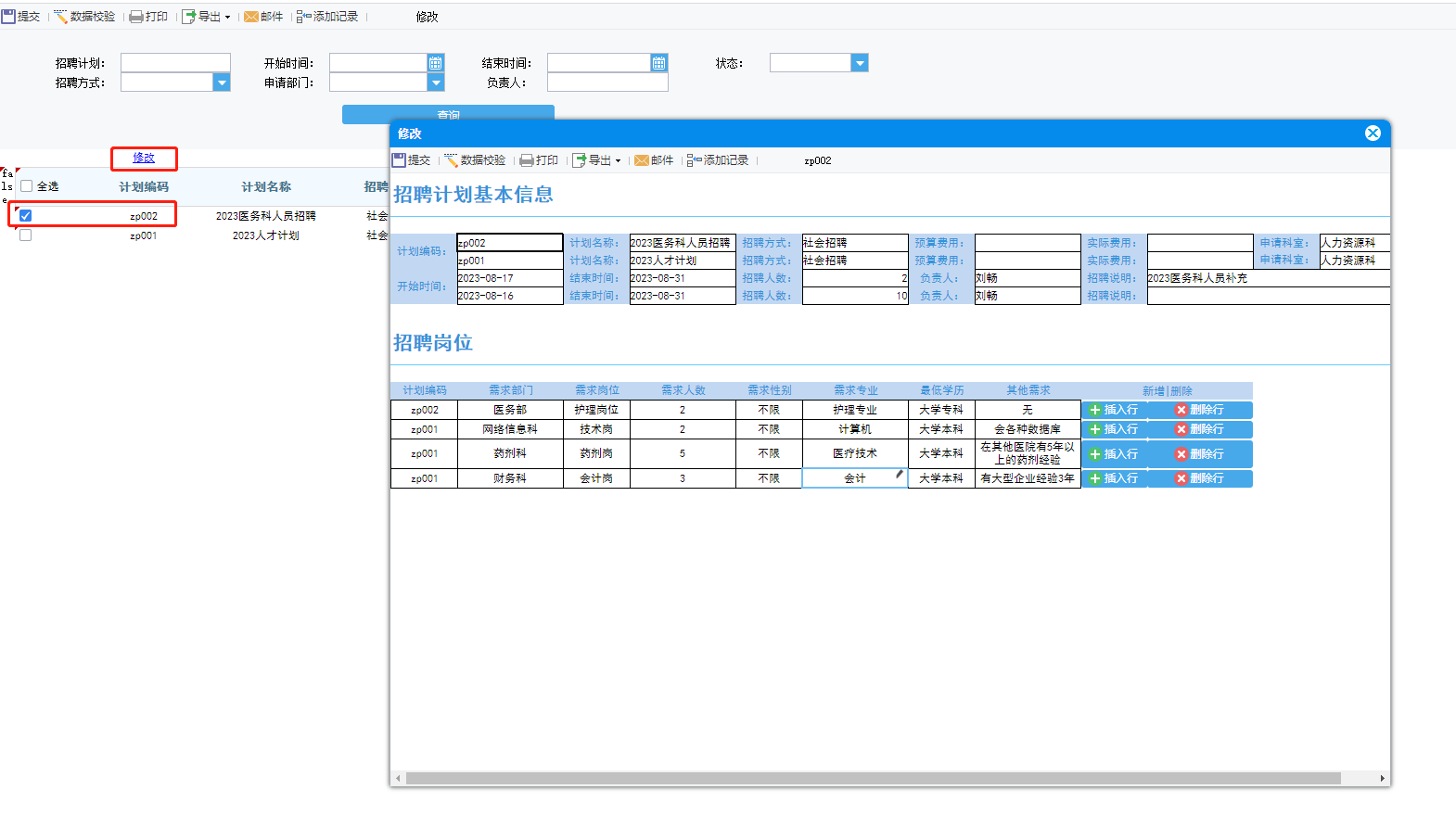This screenshot has width=1456, height=814.
Task: Click 数据校验 in main page toolbar
Action: pyautogui.click(x=84, y=17)
